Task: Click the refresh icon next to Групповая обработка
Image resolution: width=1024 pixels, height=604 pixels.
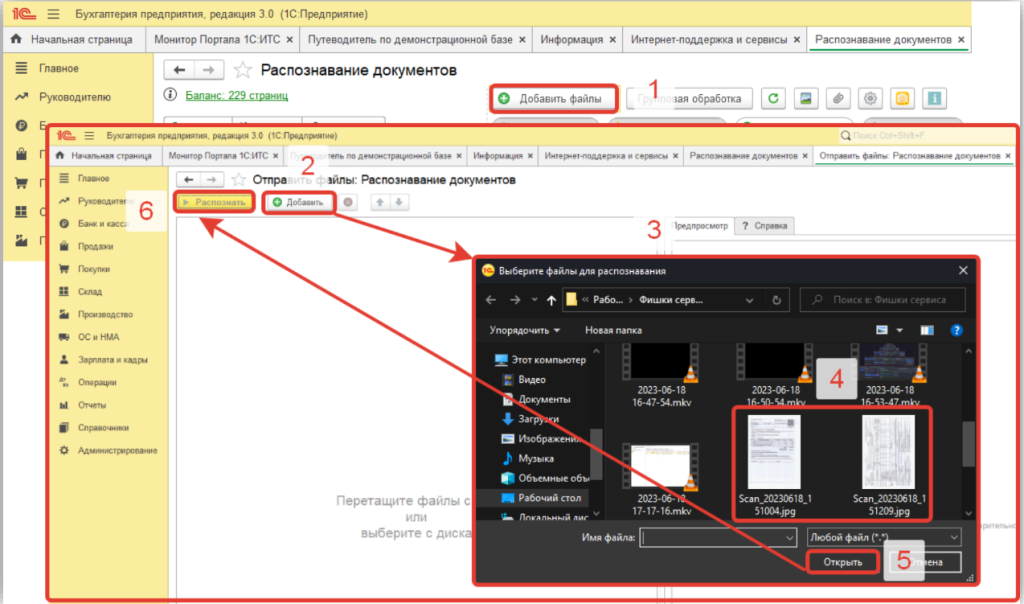Action: point(773,99)
